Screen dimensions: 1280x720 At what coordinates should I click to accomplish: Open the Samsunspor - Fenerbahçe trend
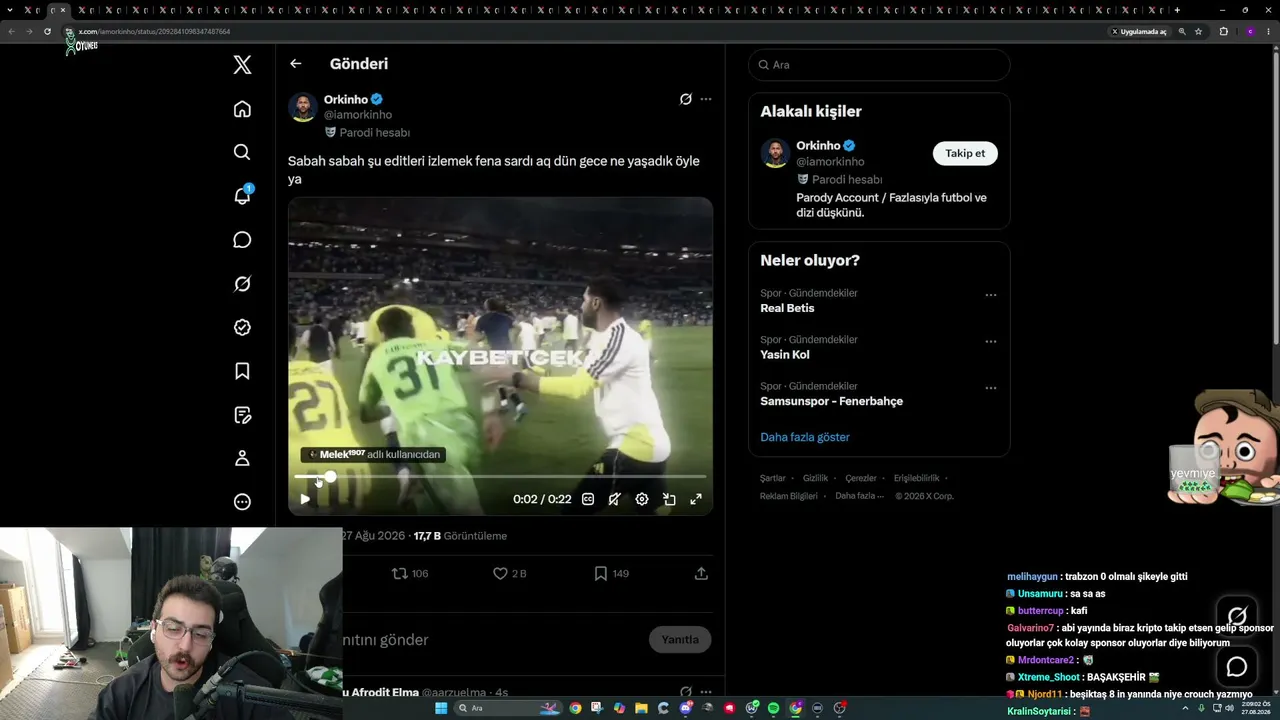(831, 401)
